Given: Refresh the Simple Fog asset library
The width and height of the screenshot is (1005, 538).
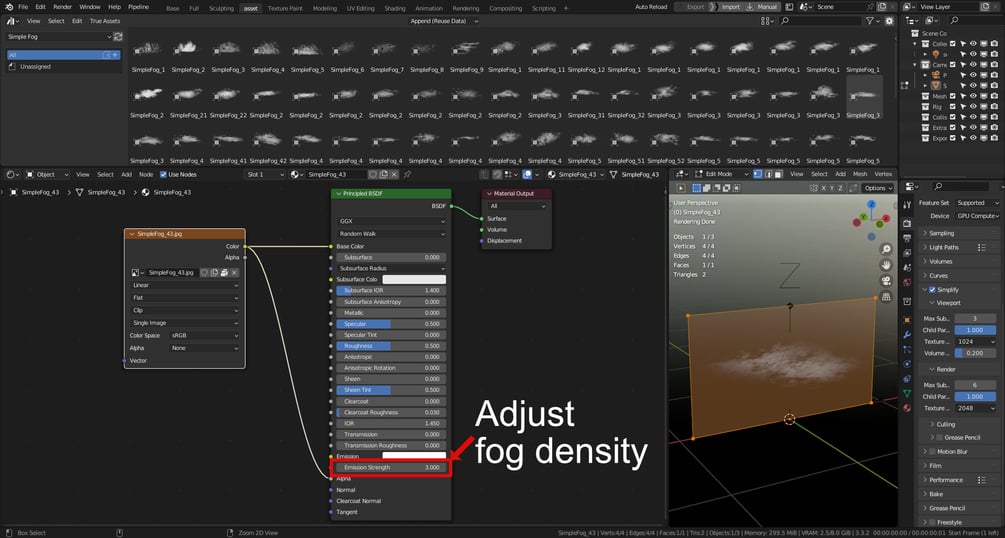Looking at the screenshot, I should pyautogui.click(x=118, y=37).
